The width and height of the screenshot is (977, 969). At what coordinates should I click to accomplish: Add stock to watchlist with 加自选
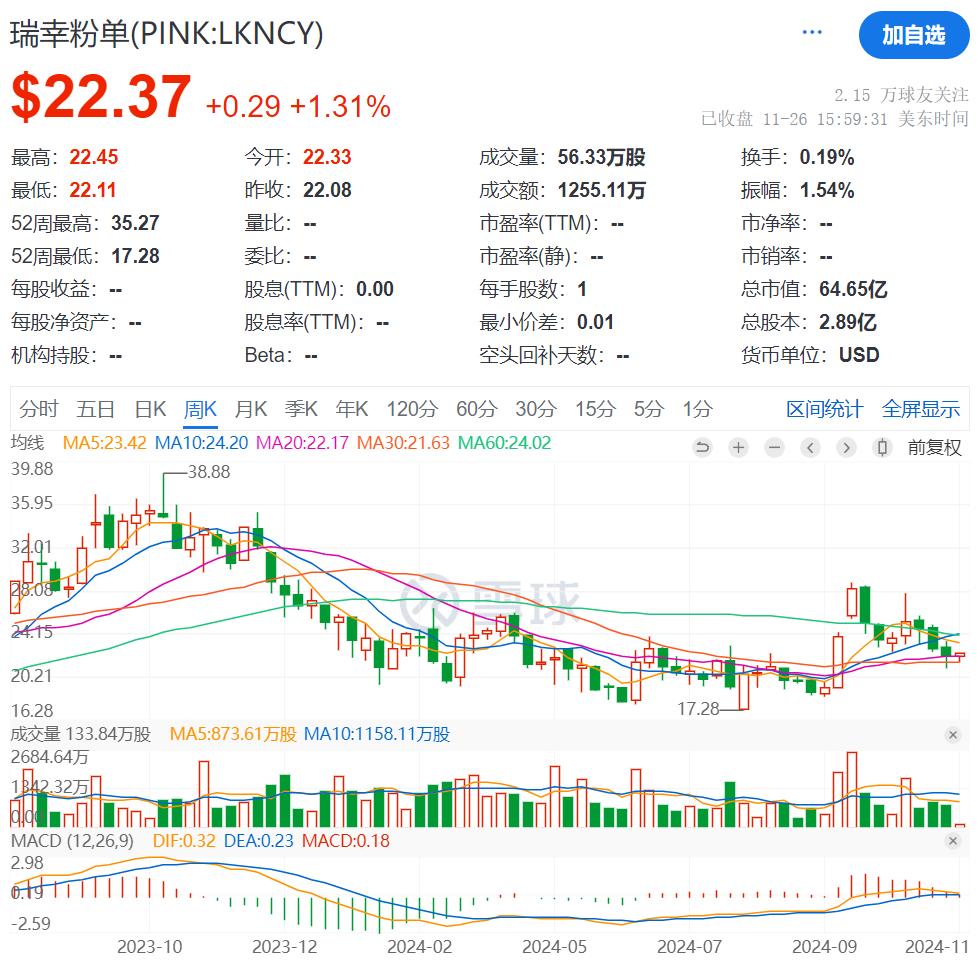tap(912, 35)
